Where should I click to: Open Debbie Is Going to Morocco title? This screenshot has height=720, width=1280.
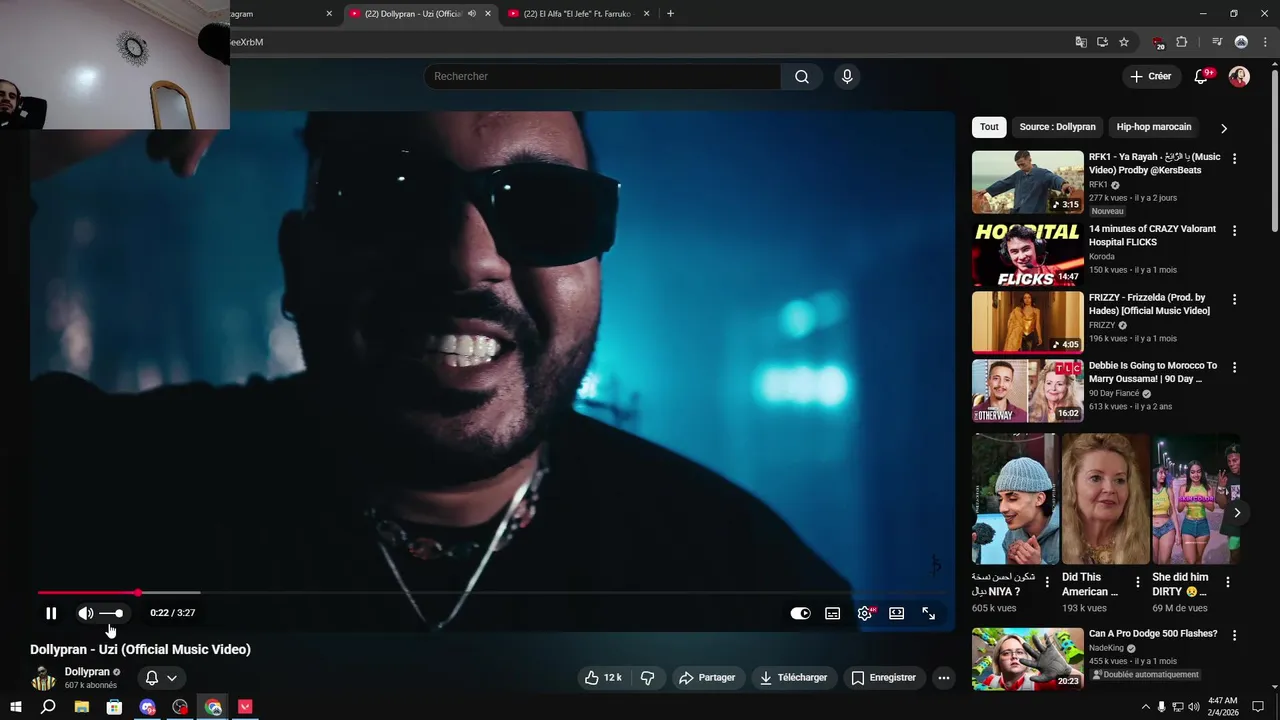tap(1153, 372)
